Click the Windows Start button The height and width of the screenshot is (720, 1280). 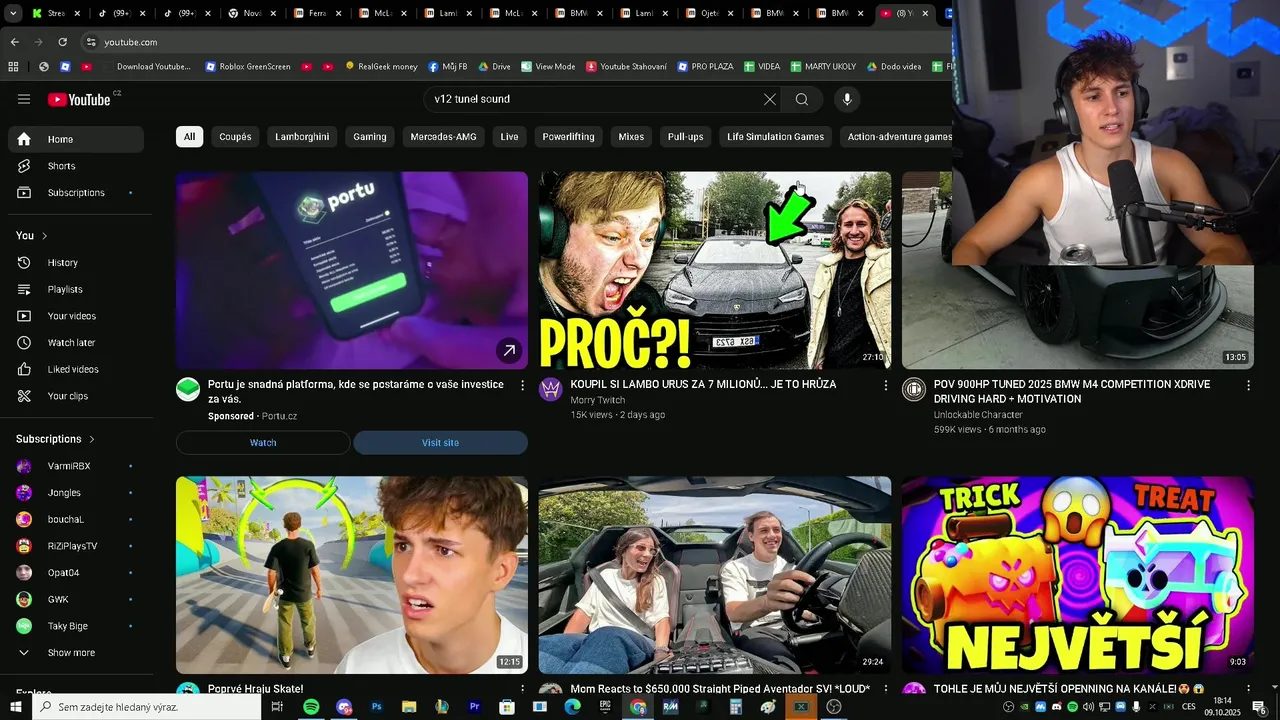pyautogui.click(x=16, y=707)
